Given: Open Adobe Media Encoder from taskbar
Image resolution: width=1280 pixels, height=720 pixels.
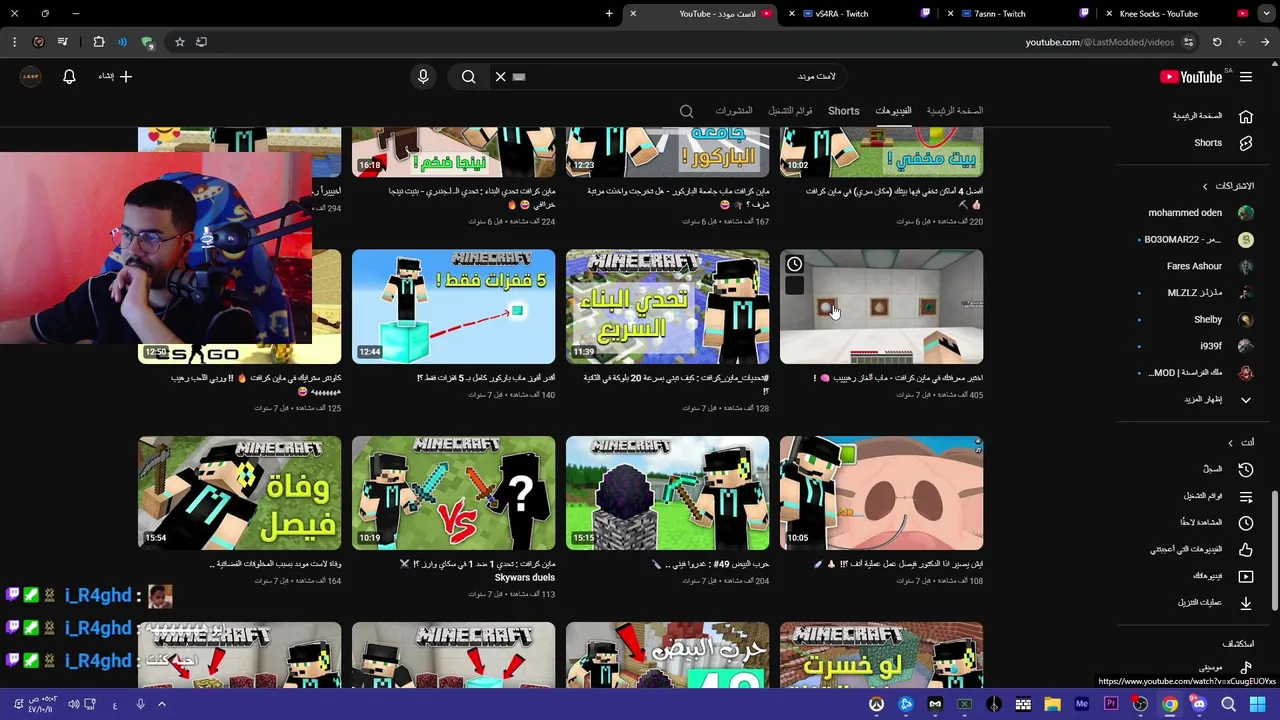Looking at the screenshot, I should [x=1081, y=704].
